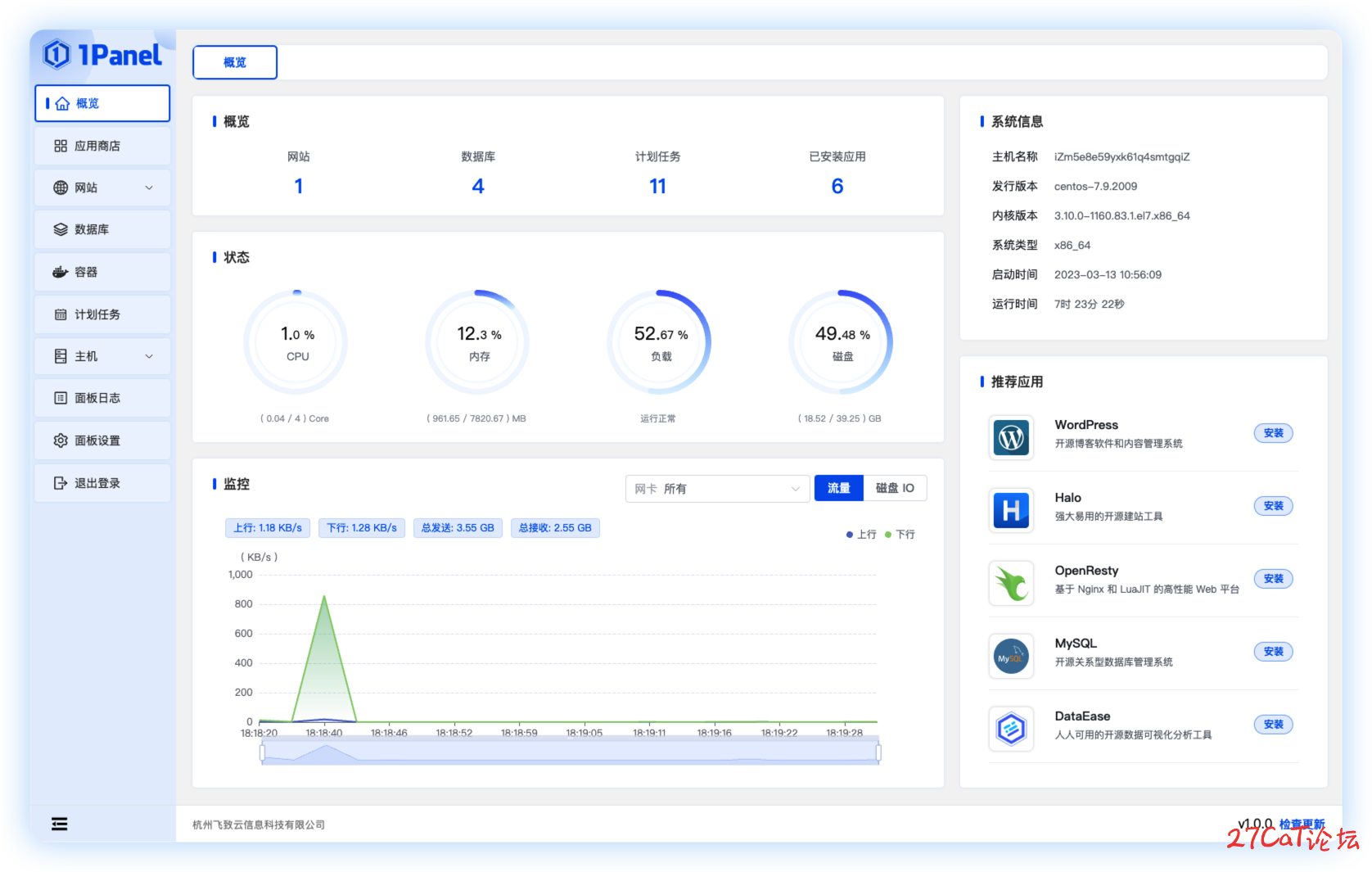
Task: Click the 磁盘 usage gauge
Action: 842,342
